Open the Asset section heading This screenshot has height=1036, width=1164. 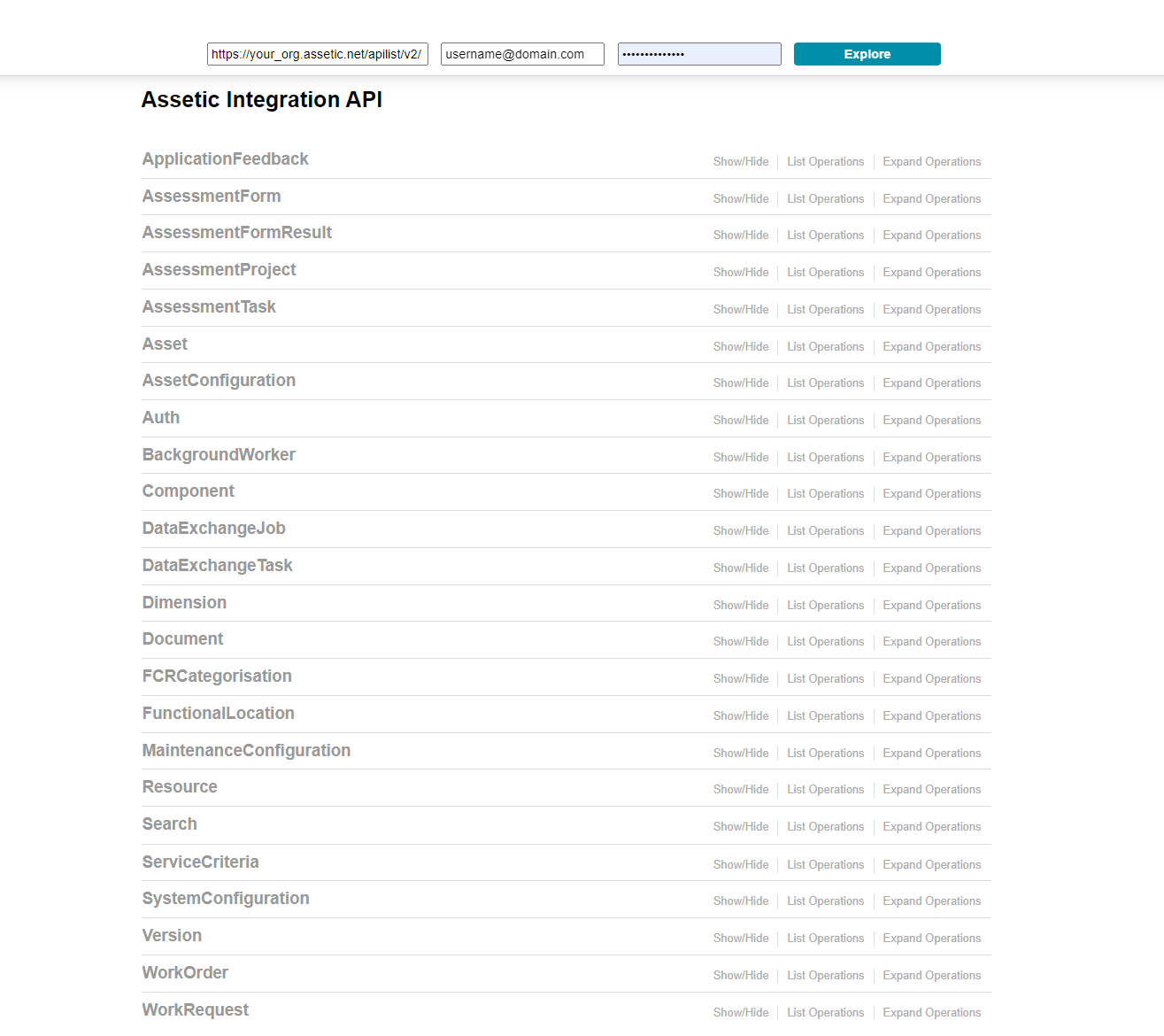[x=165, y=344]
